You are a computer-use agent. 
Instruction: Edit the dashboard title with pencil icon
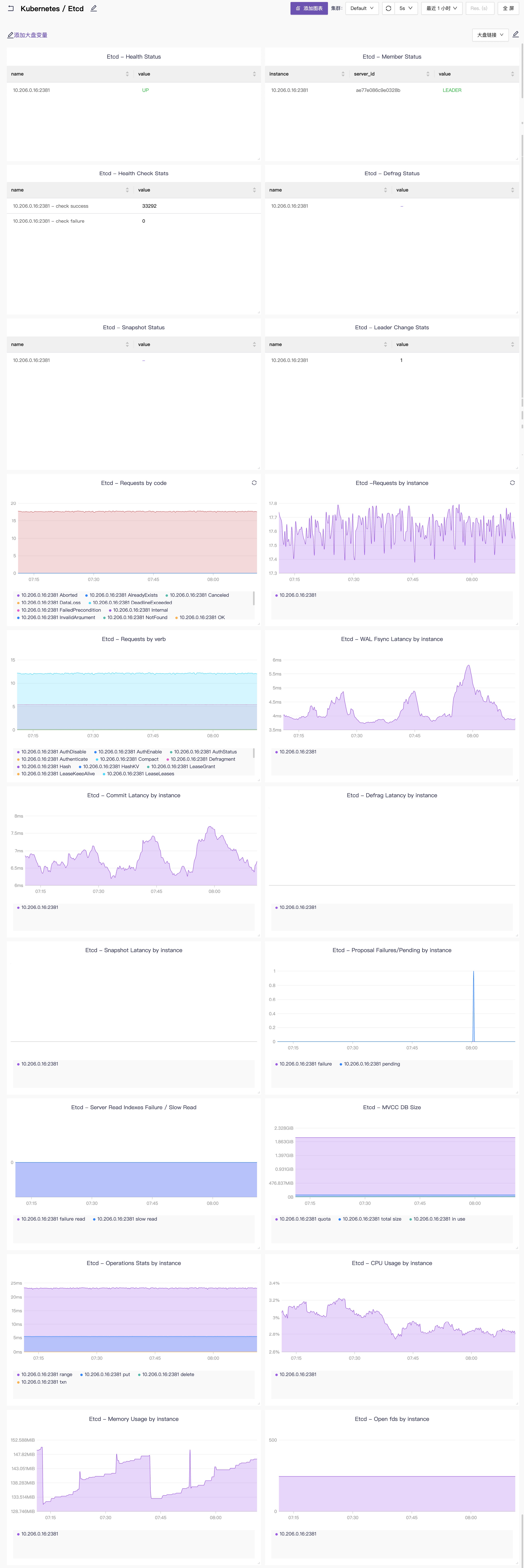click(94, 9)
